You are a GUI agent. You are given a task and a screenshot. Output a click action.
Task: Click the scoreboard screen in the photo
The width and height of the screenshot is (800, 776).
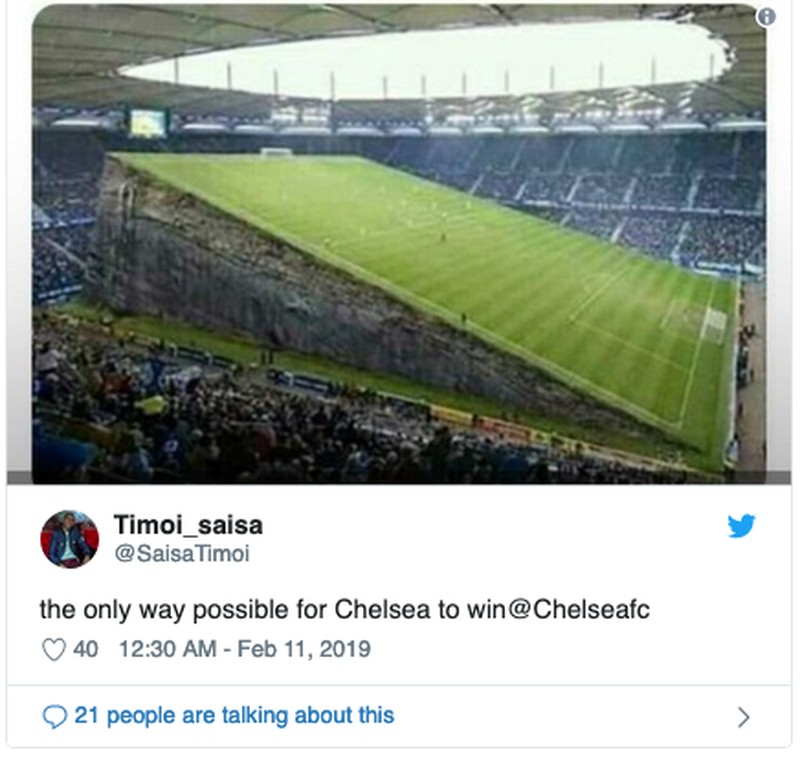click(x=147, y=122)
